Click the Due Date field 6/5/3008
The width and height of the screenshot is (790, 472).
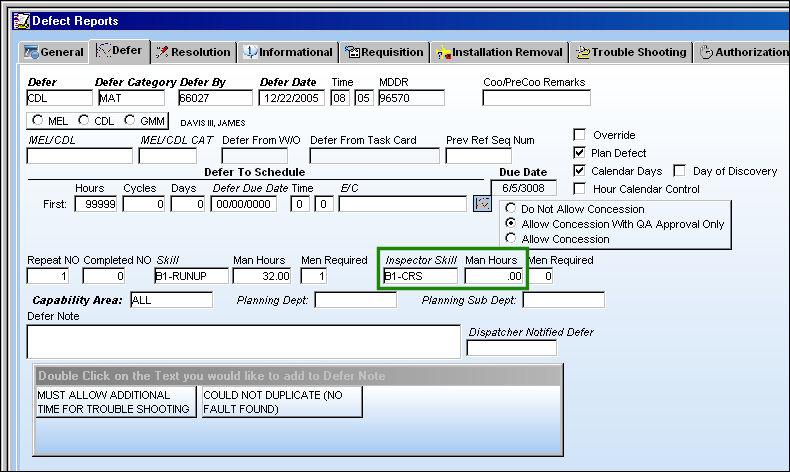point(524,188)
